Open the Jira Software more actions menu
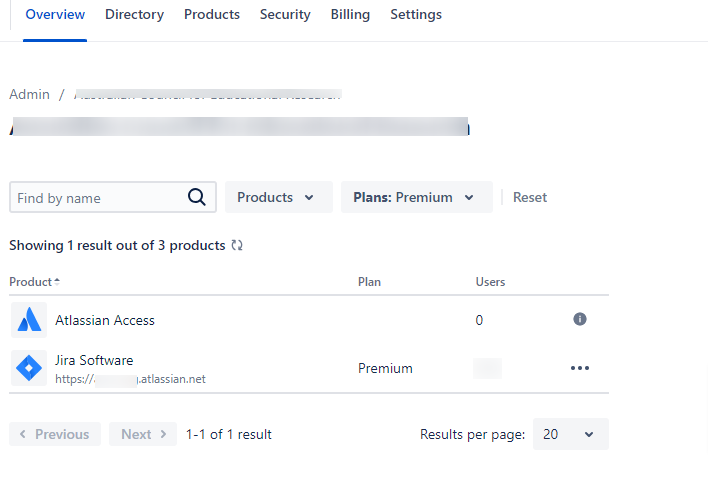Image resolution: width=708 pixels, height=480 pixels. click(580, 368)
